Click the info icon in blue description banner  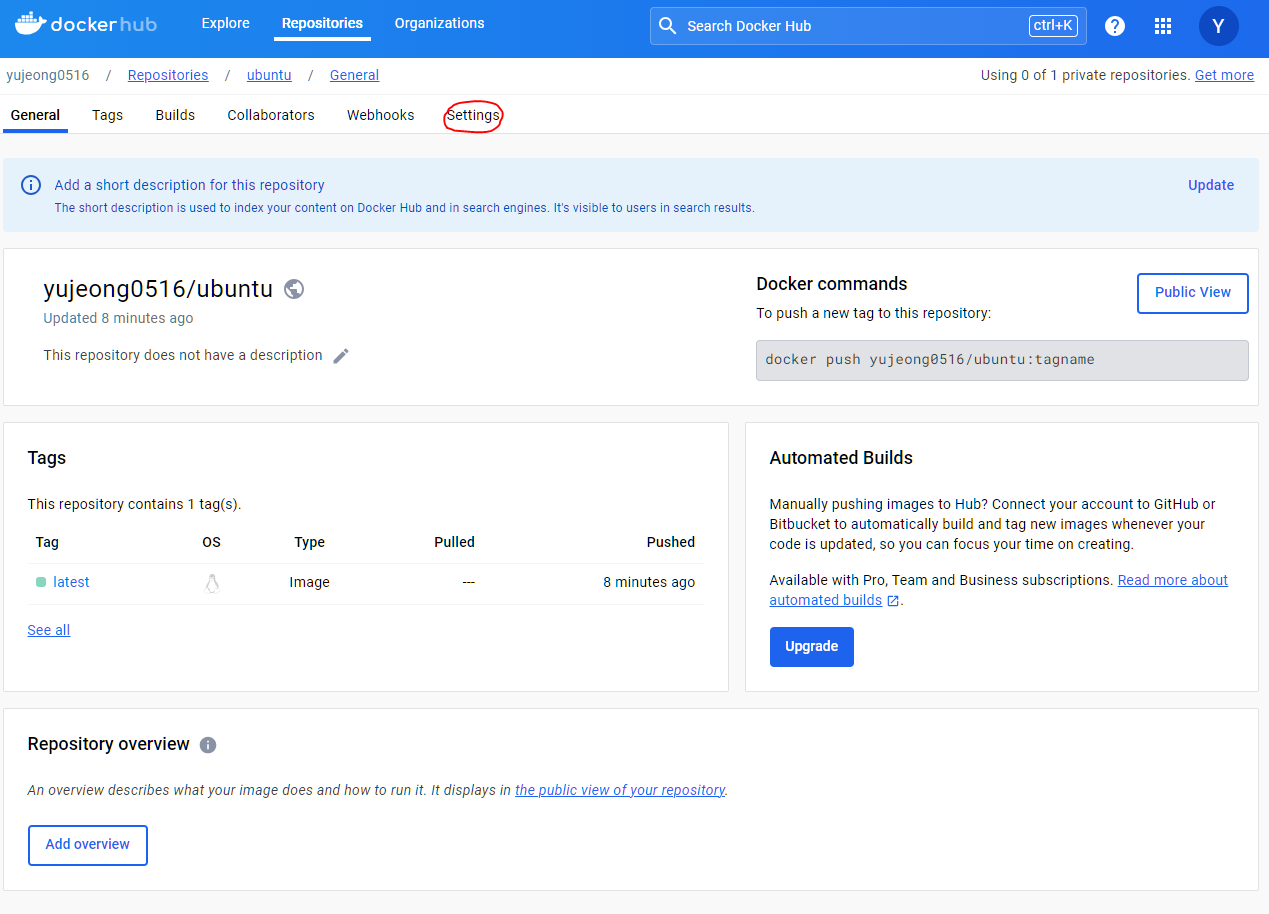pyautogui.click(x=31, y=185)
